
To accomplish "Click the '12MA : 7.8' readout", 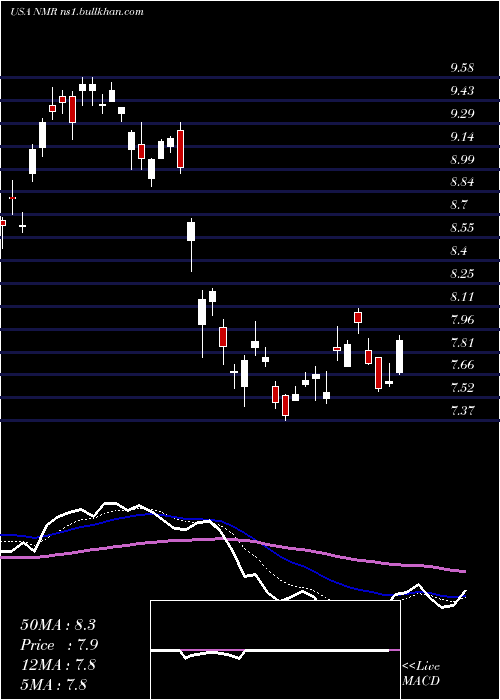I will [x=58, y=665].
